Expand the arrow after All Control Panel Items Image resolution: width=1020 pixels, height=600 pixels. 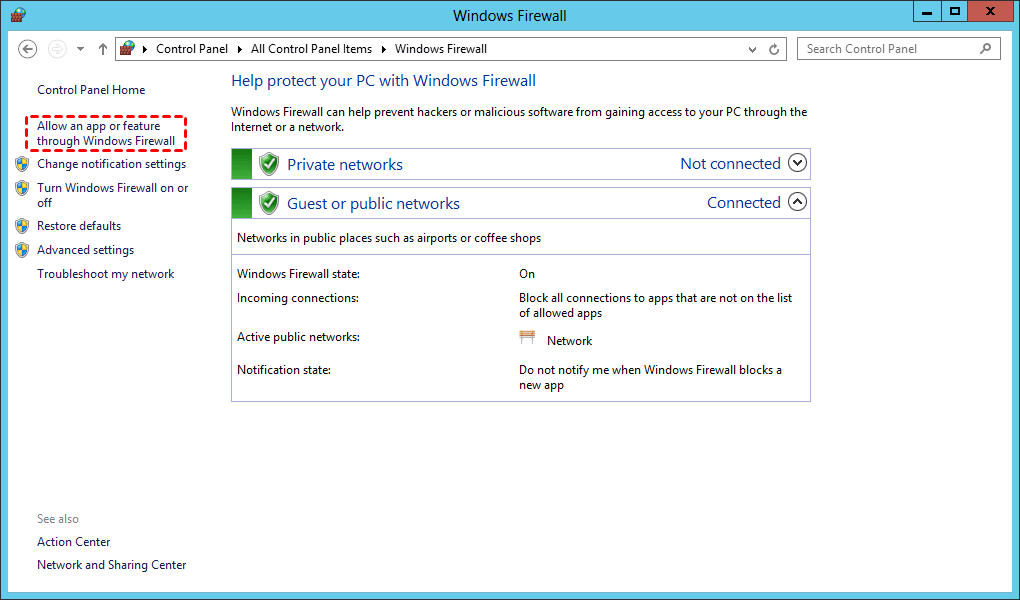coord(384,49)
